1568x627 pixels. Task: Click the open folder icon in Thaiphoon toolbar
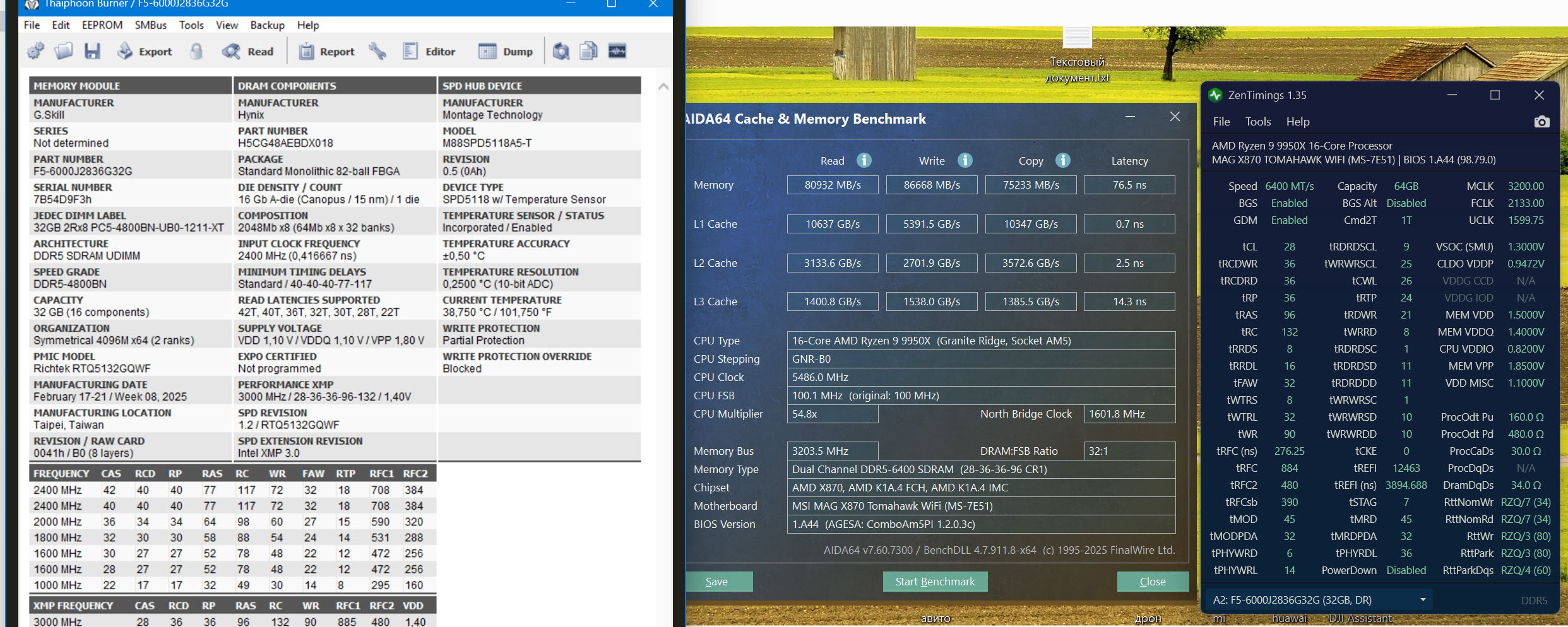[64, 51]
